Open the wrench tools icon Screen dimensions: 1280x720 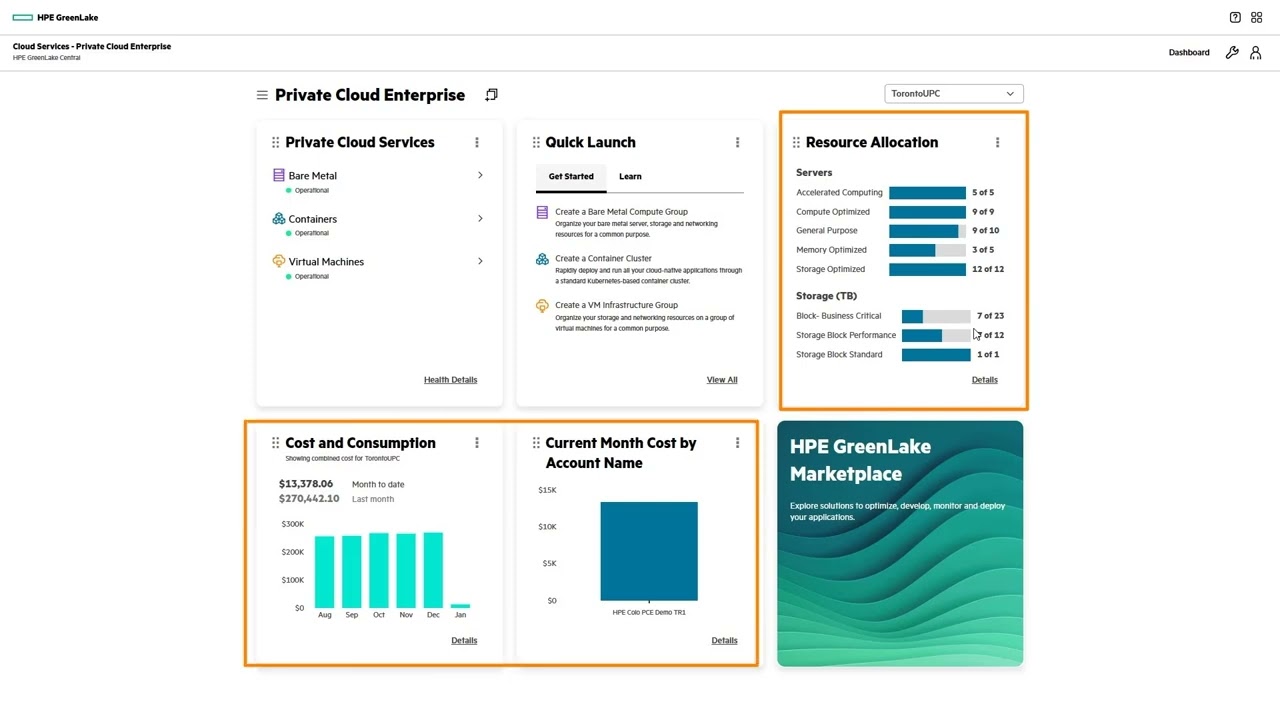[x=1232, y=53]
